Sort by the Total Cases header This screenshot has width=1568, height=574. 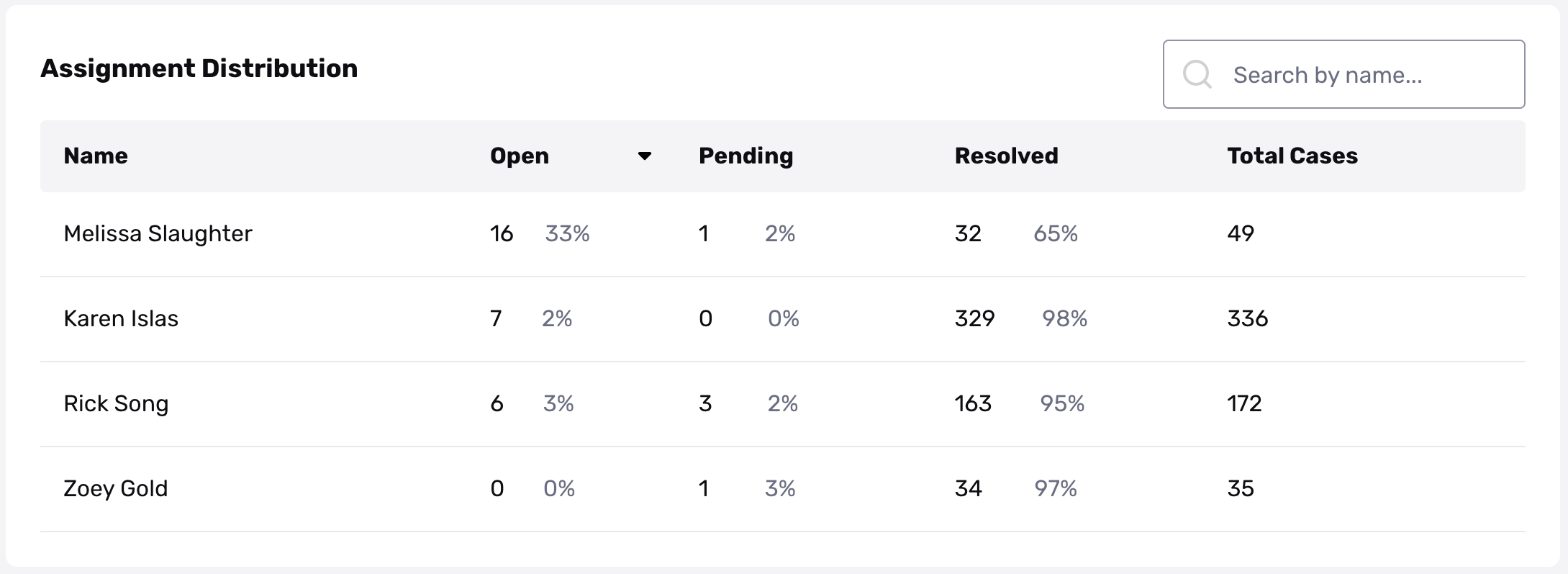[x=1292, y=156]
